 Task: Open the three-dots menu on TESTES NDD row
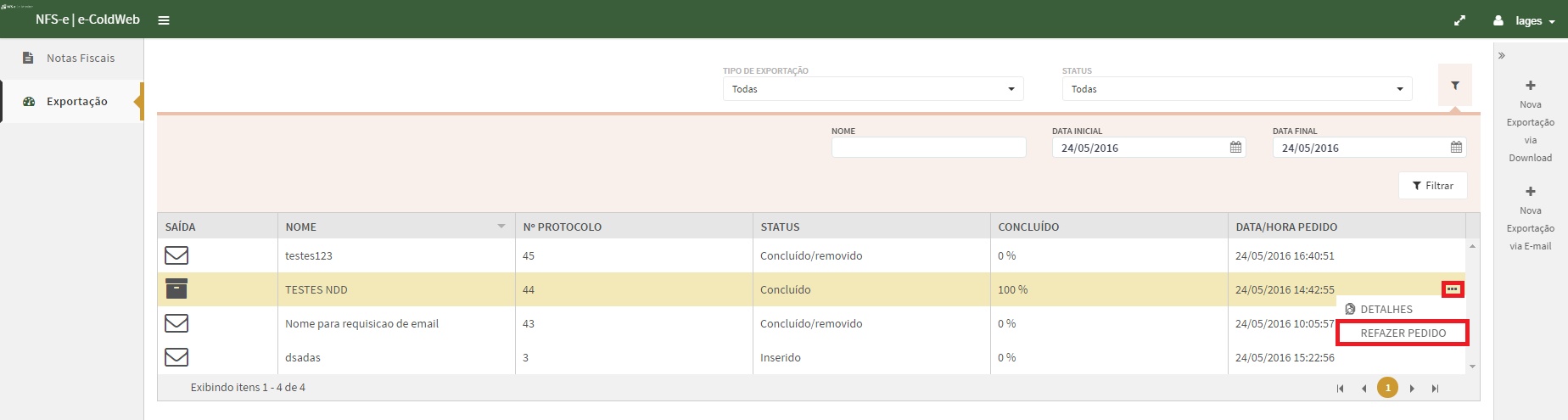click(x=1453, y=289)
